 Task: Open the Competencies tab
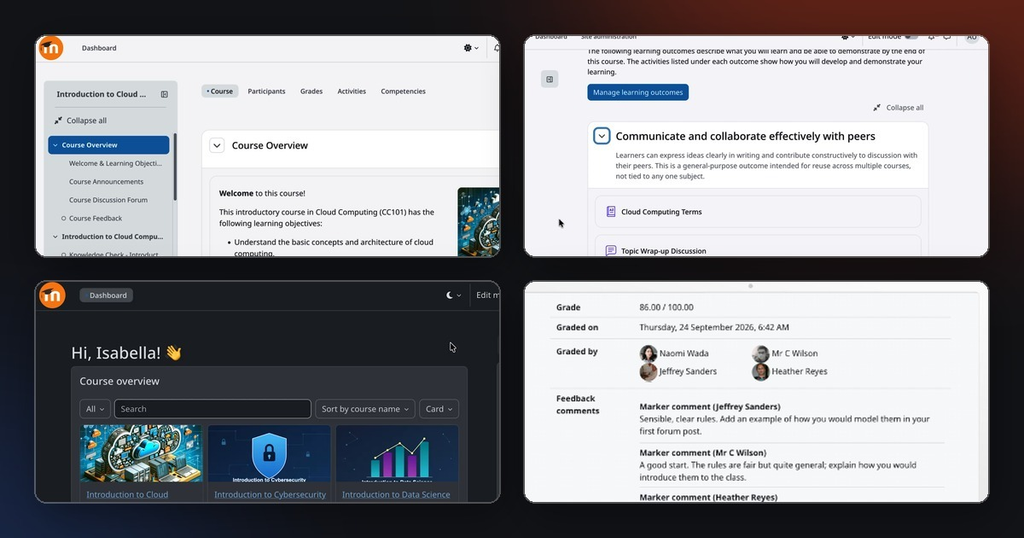click(403, 91)
